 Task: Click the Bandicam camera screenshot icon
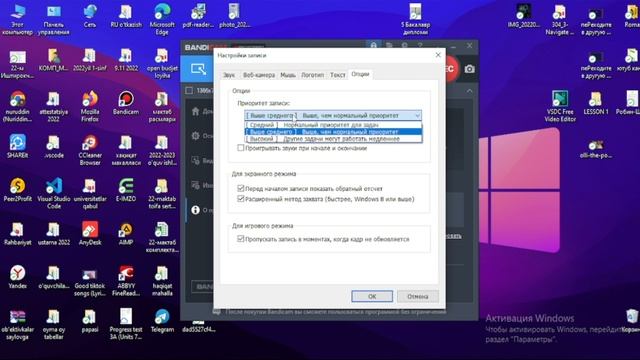[x=469, y=69]
